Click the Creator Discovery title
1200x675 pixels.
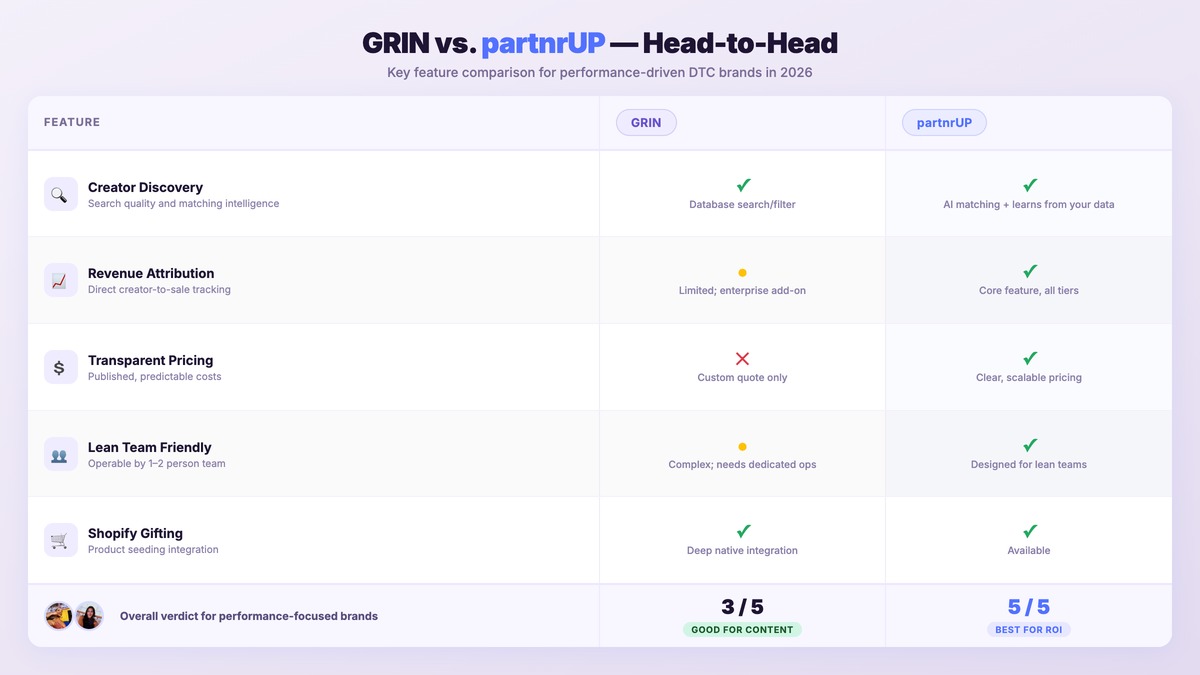pos(145,187)
